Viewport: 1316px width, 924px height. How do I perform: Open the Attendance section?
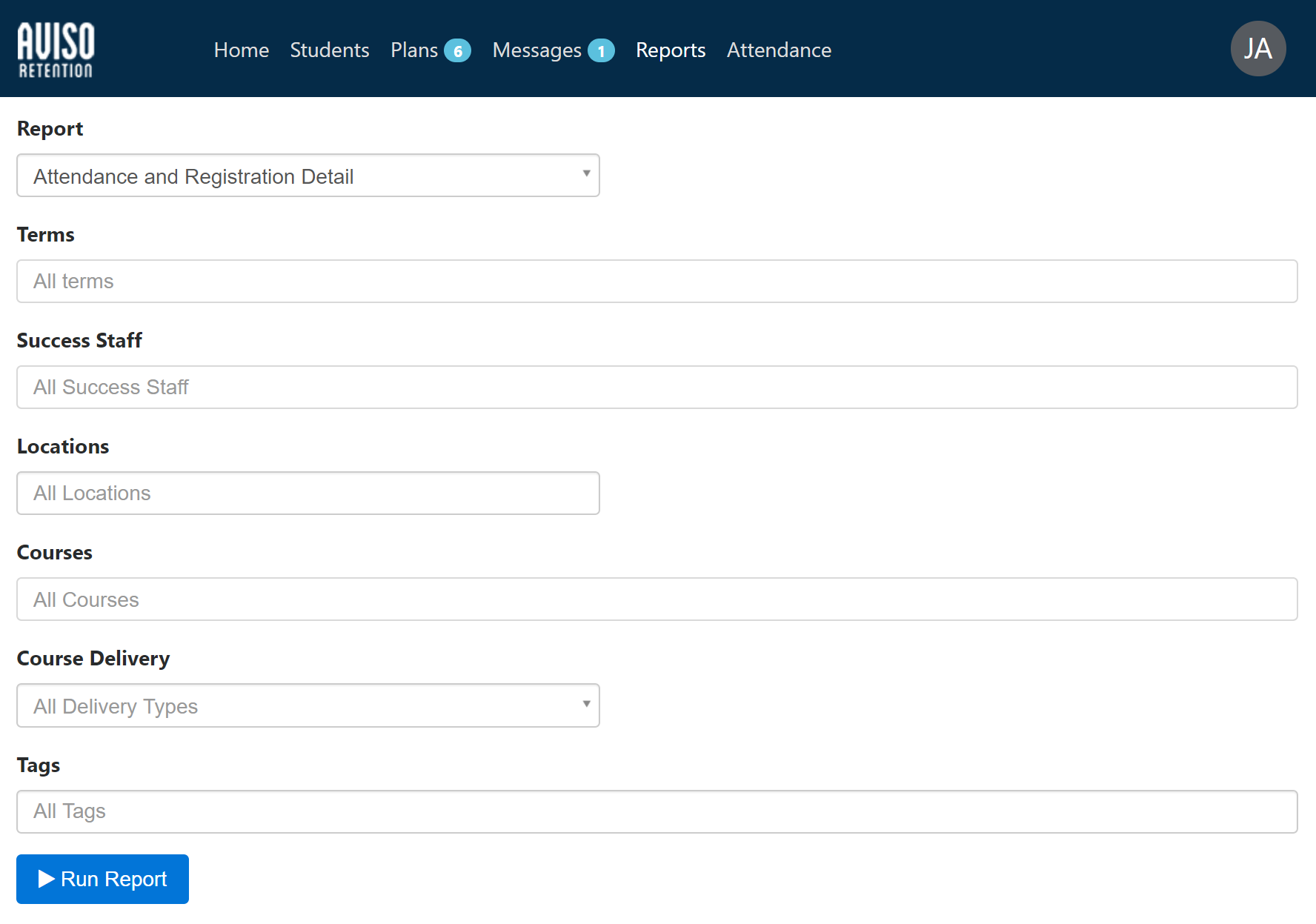tap(779, 50)
